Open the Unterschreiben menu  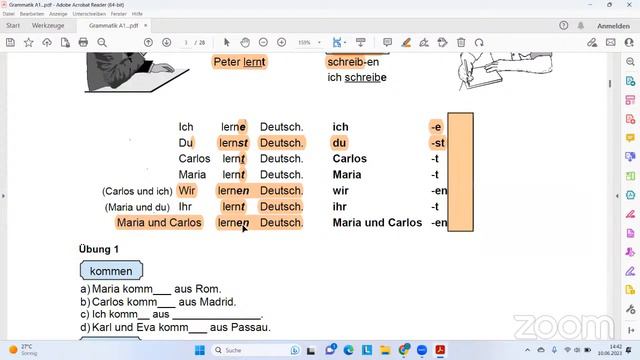pos(89,13)
